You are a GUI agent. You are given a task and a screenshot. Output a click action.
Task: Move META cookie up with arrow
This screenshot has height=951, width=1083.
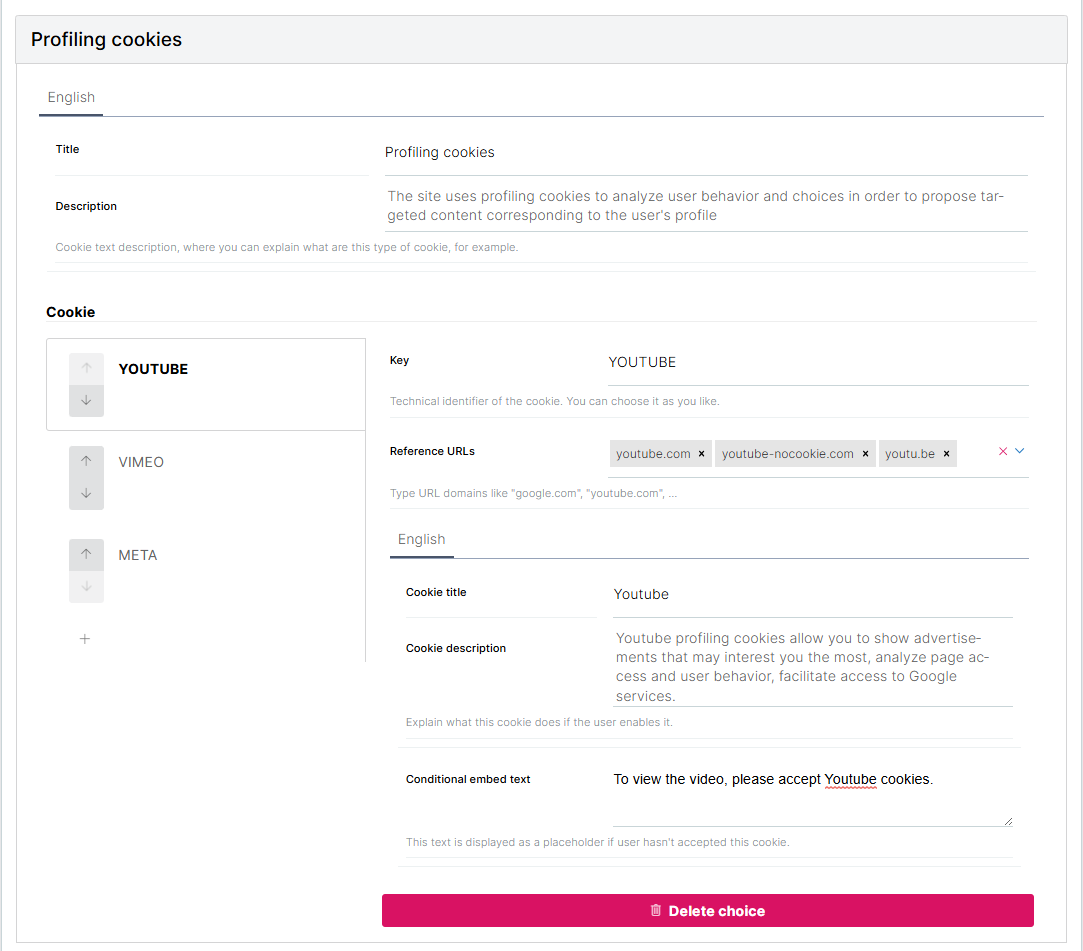[x=86, y=554]
